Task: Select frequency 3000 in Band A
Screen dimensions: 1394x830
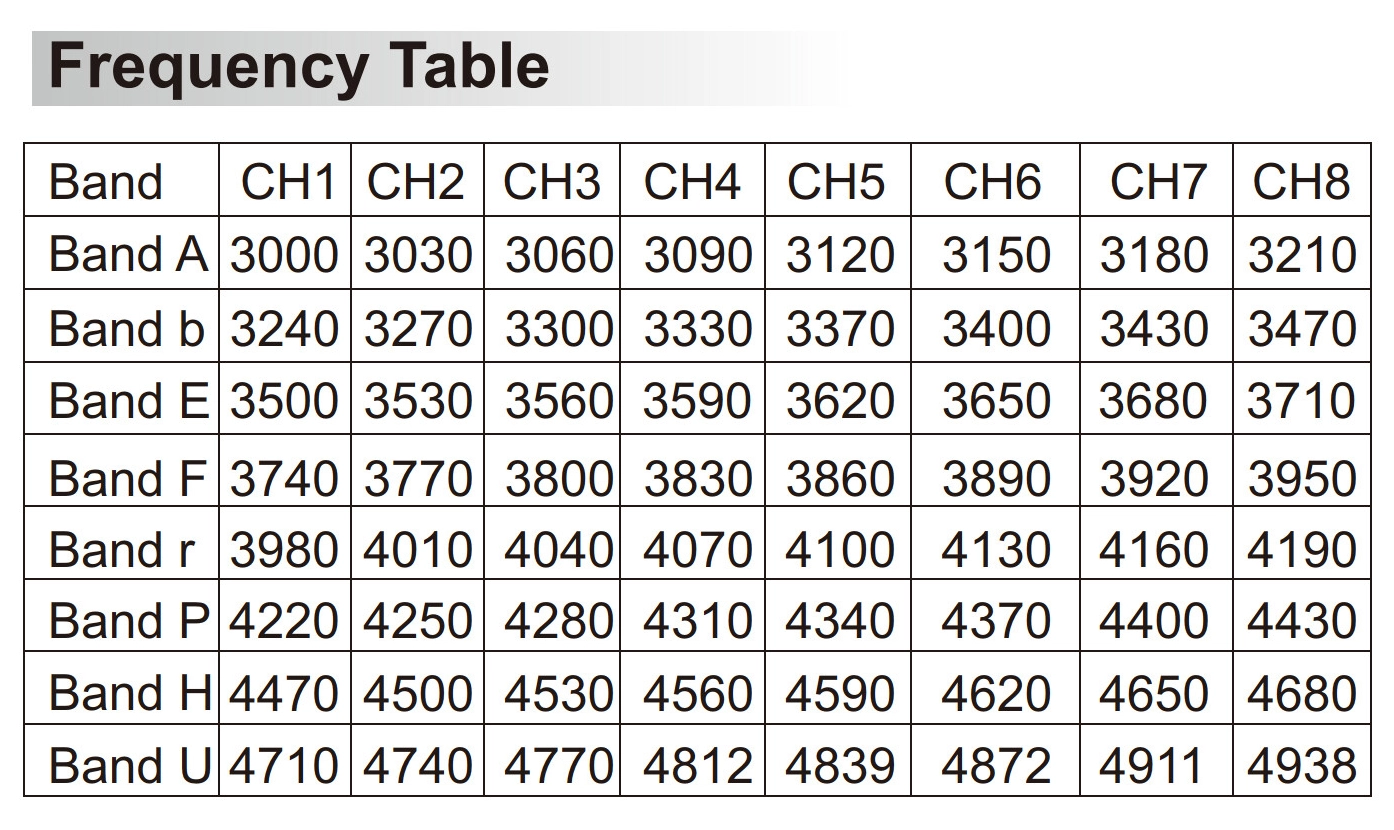Action: click(x=285, y=255)
